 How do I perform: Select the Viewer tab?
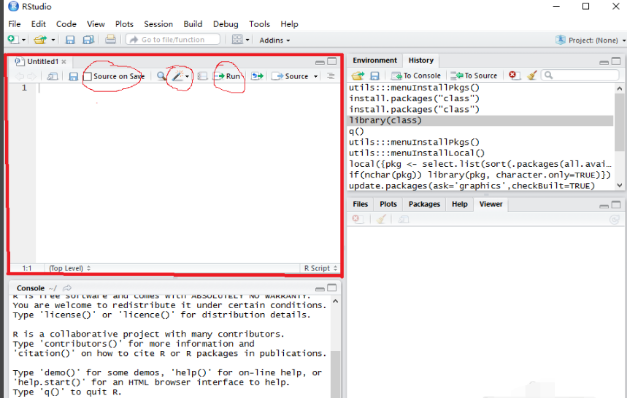pyautogui.click(x=491, y=204)
